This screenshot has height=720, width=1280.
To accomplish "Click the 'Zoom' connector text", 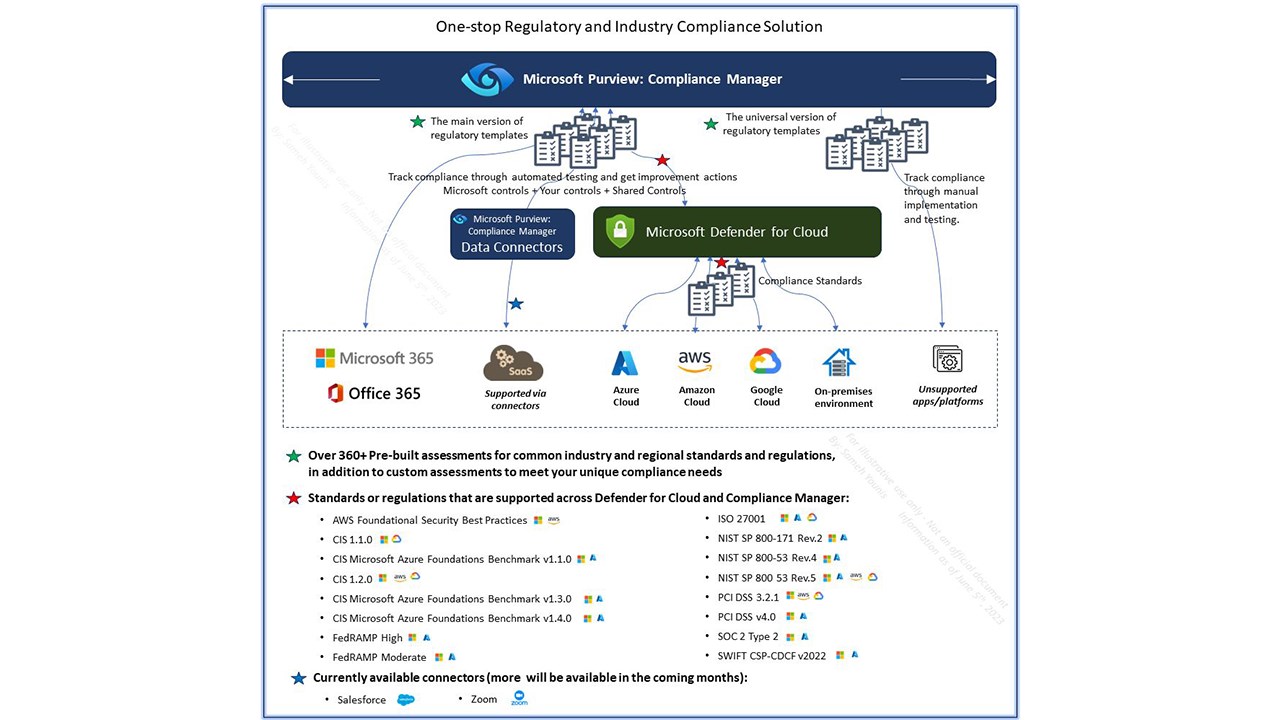I will point(484,699).
